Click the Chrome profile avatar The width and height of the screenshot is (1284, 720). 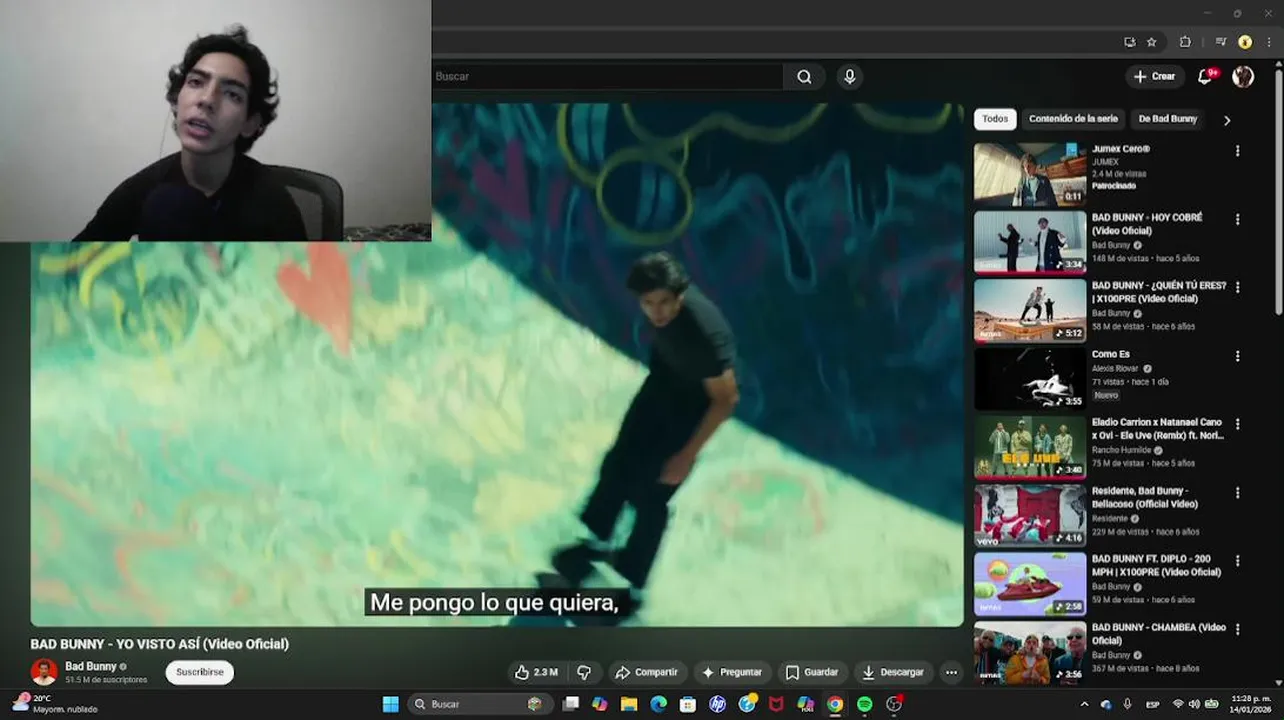tap(1245, 42)
